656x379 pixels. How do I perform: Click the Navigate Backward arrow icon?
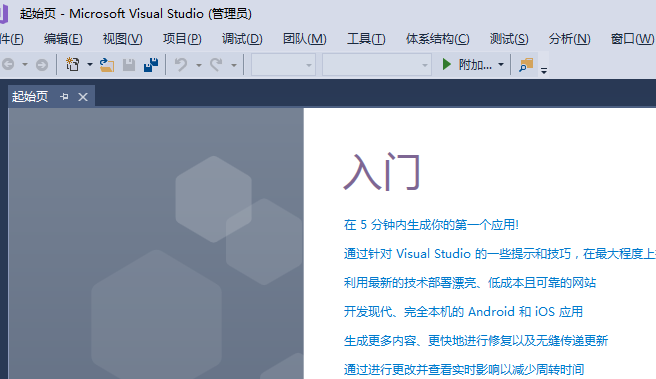click(x=8, y=64)
